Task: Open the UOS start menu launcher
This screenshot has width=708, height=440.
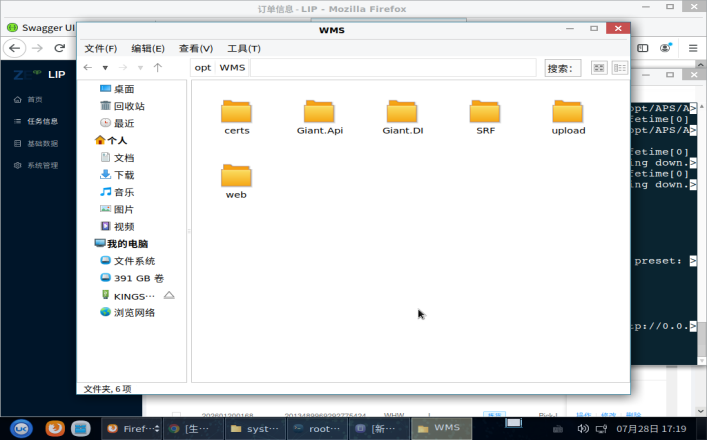Action: pyautogui.click(x=21, y=428)
